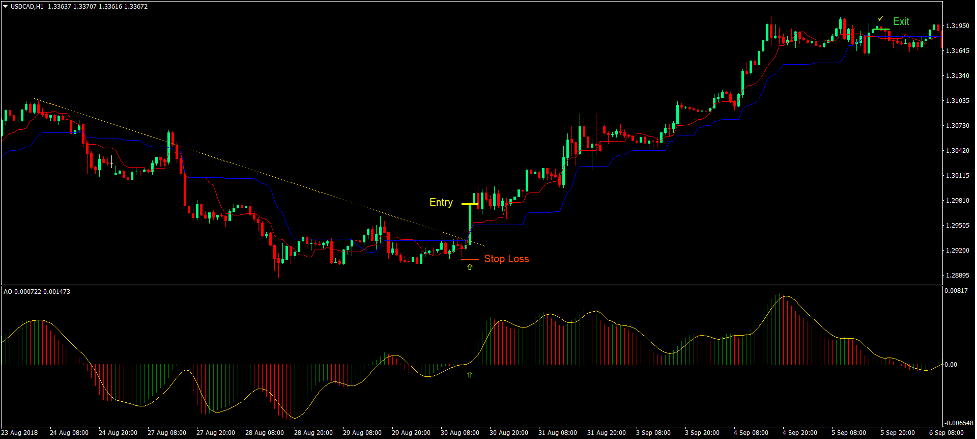
Task: Click the 29 Aug 08:00 time label
Action: [x=362, y=432]
